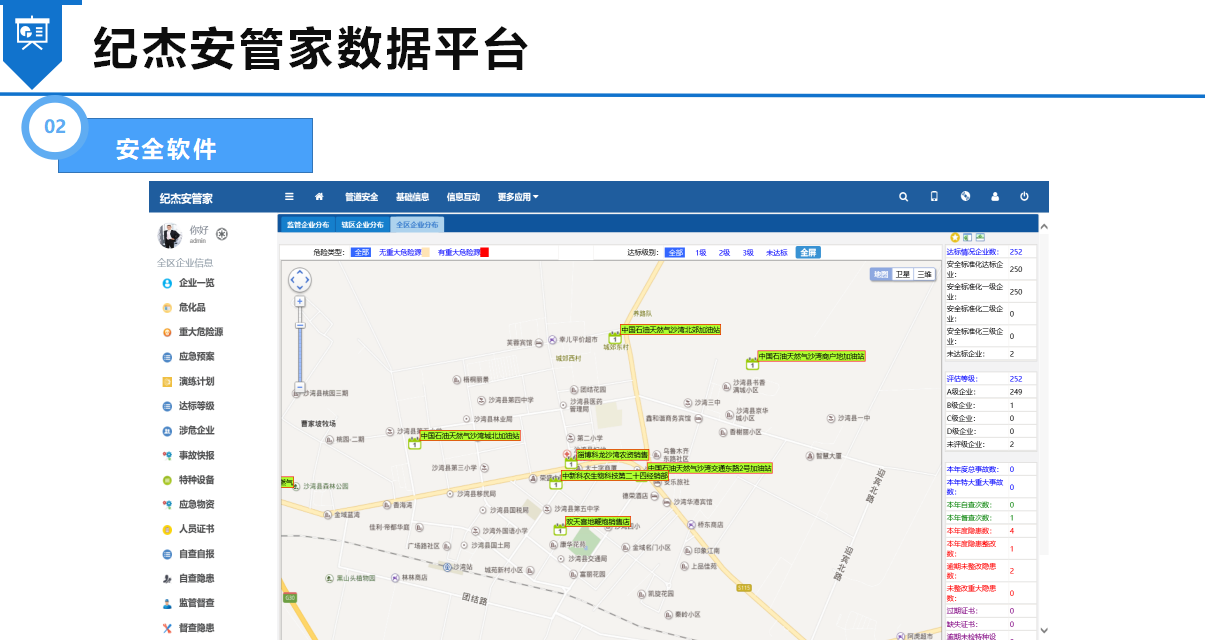
Task: Click 中国石油天然气沙湾北郊加油站 map label
Action: tap(670, 329)
